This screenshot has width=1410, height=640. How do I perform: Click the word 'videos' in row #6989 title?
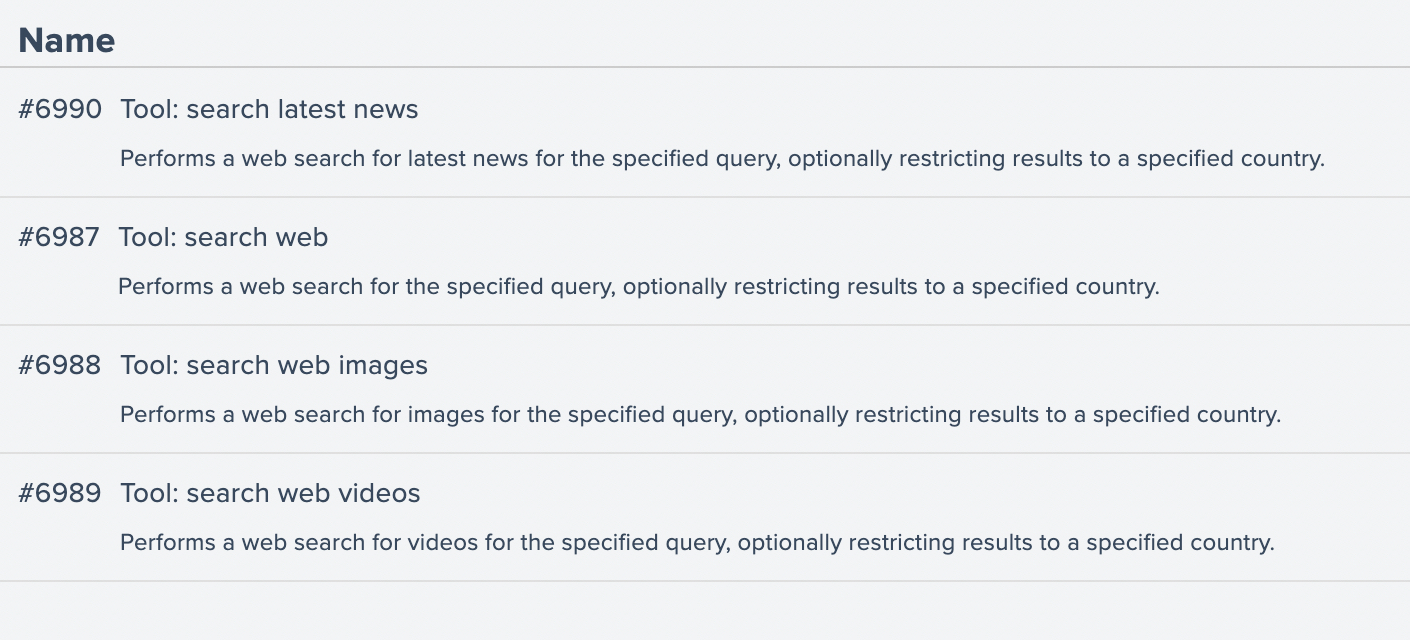pyautogui.click(x=380, y=493)
